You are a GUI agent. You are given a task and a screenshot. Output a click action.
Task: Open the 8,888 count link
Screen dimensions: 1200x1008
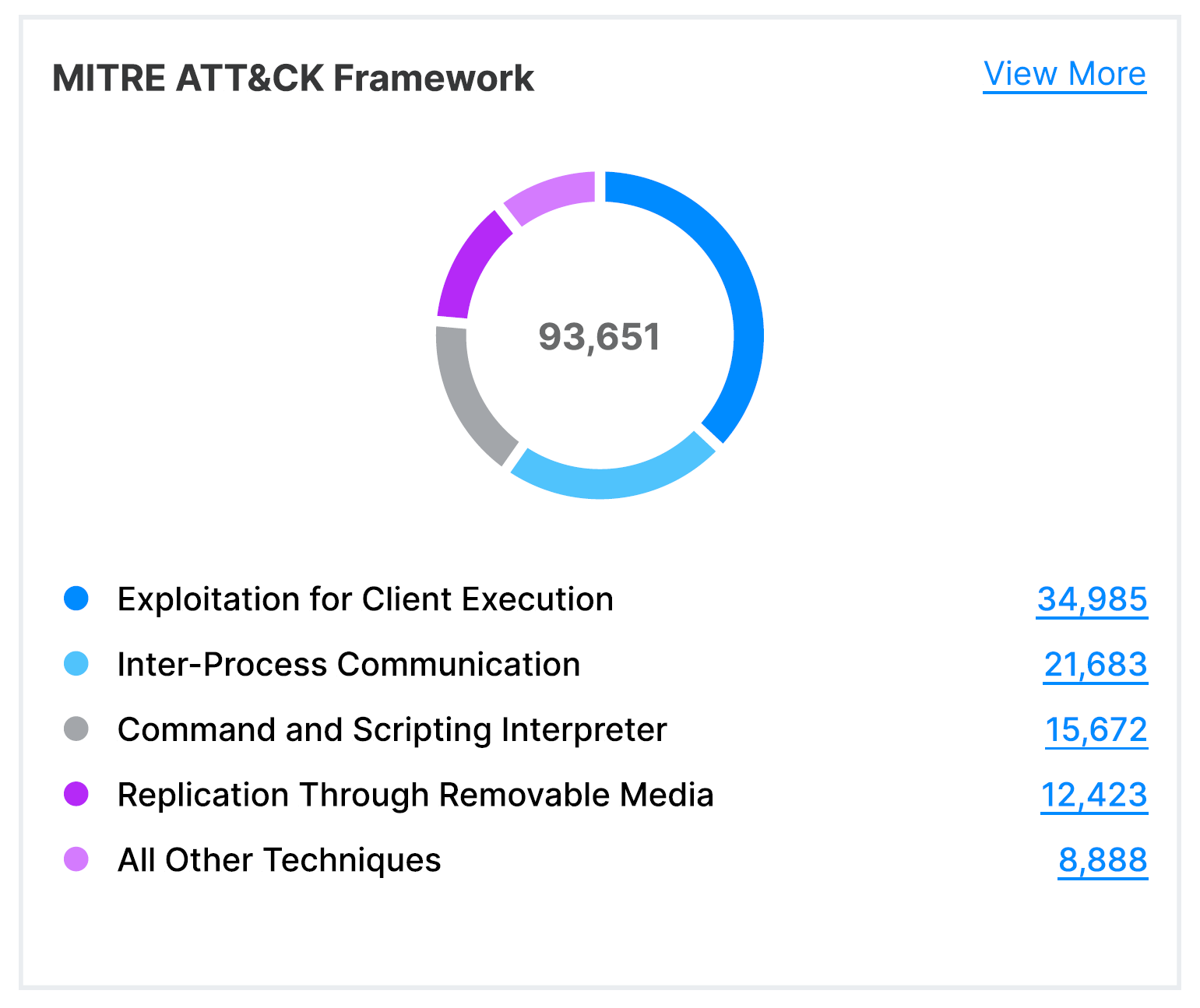(1102, 860)
